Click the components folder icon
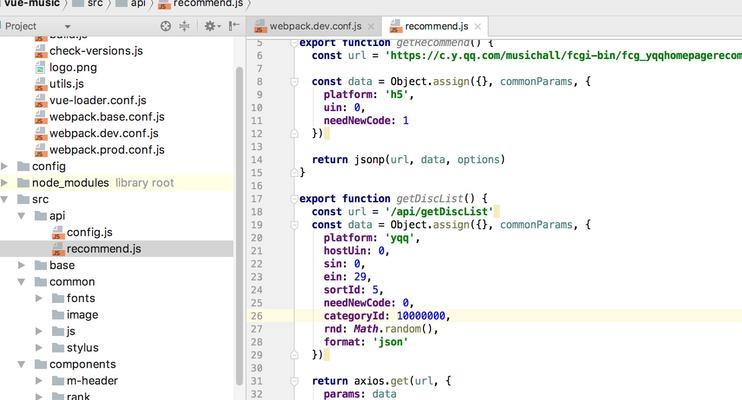 coord(41,364)
